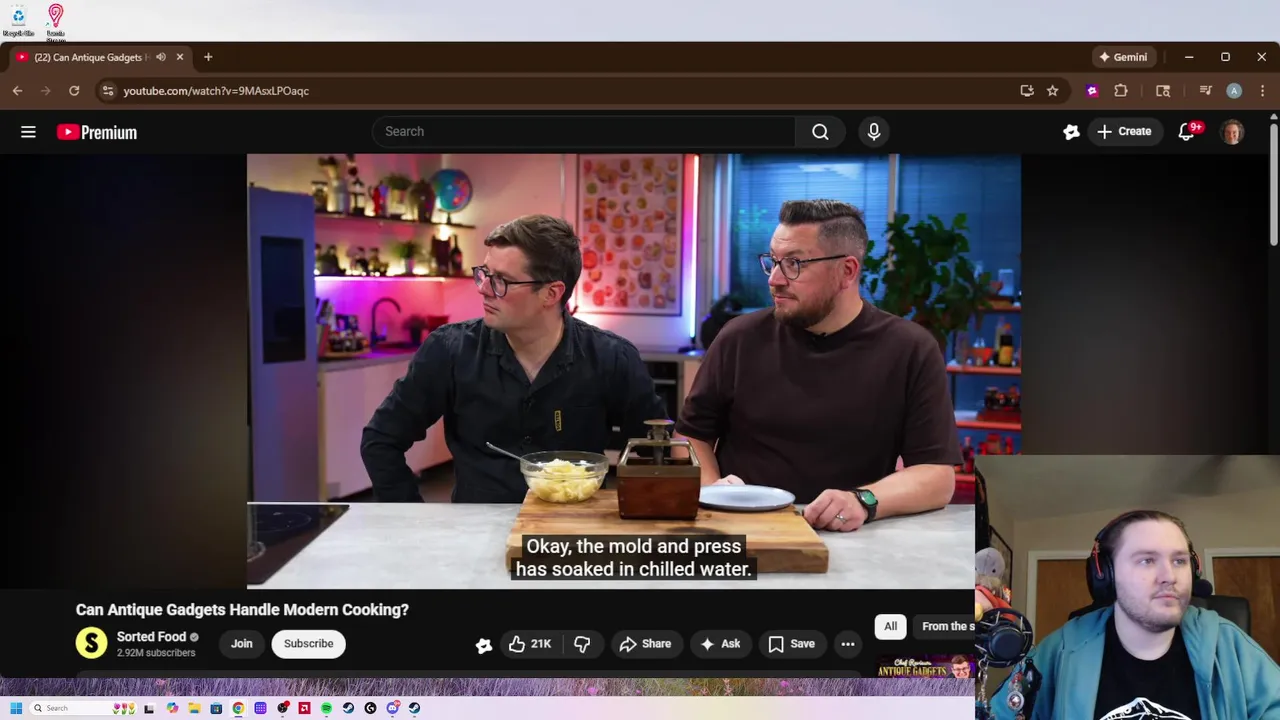This screenshot has height=720, width=1280.
Task: Click video title Can Antique Gadgets Handle Modern Cooking
Action: pos(242,609)
